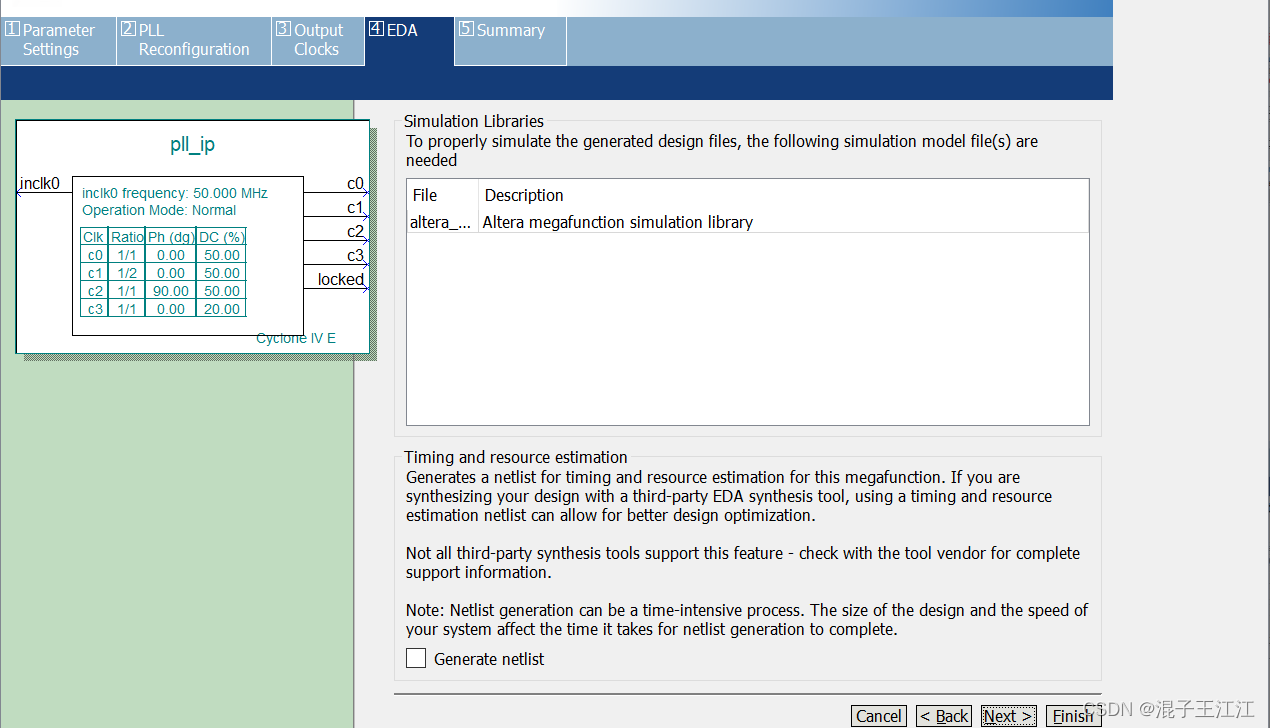Click the inclk0 input port label
The height and width of the screenshot is (728, 1270).
click(x=40, y=184)
